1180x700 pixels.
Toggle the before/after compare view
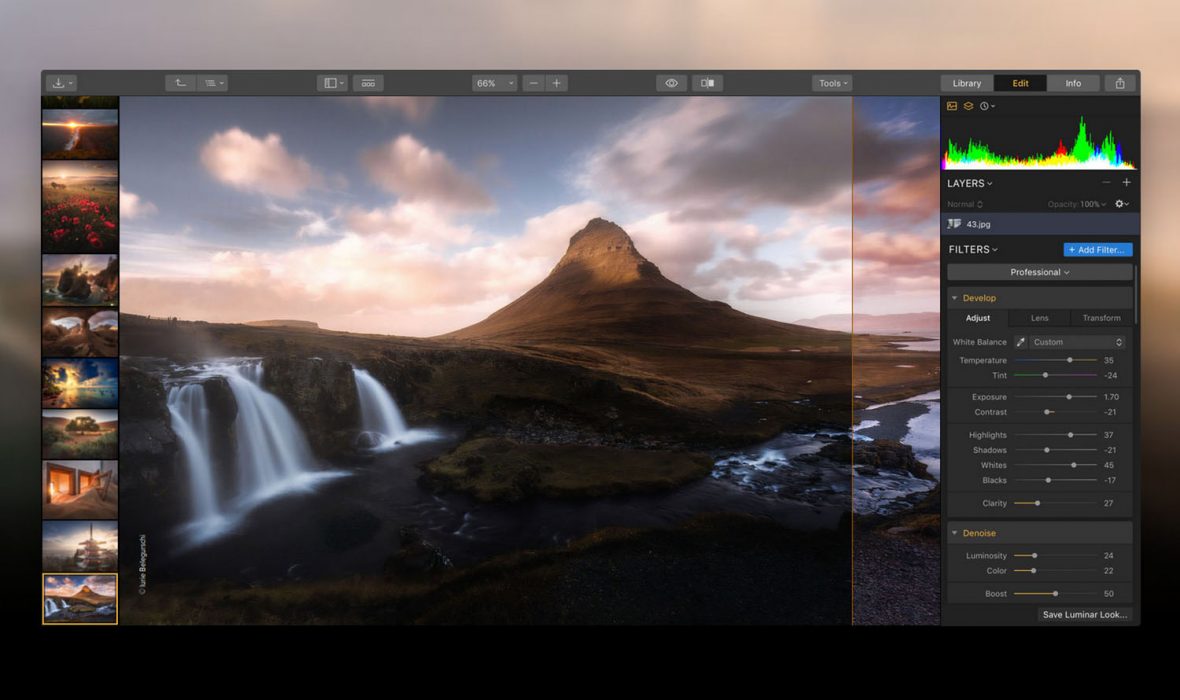pos(707,83)
